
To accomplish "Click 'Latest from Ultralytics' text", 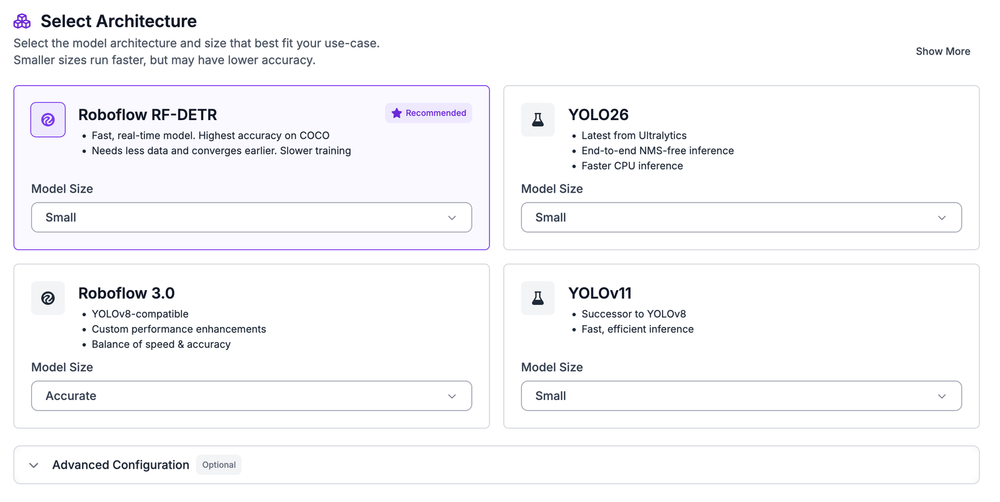I will [634, 135].
